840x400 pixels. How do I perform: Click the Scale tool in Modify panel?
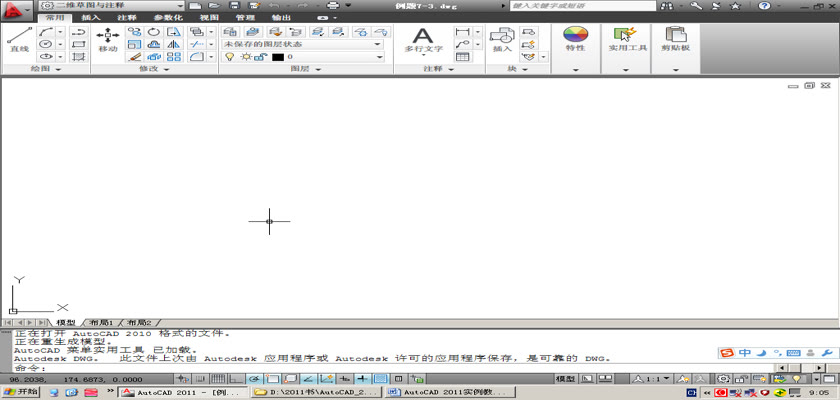134,44
